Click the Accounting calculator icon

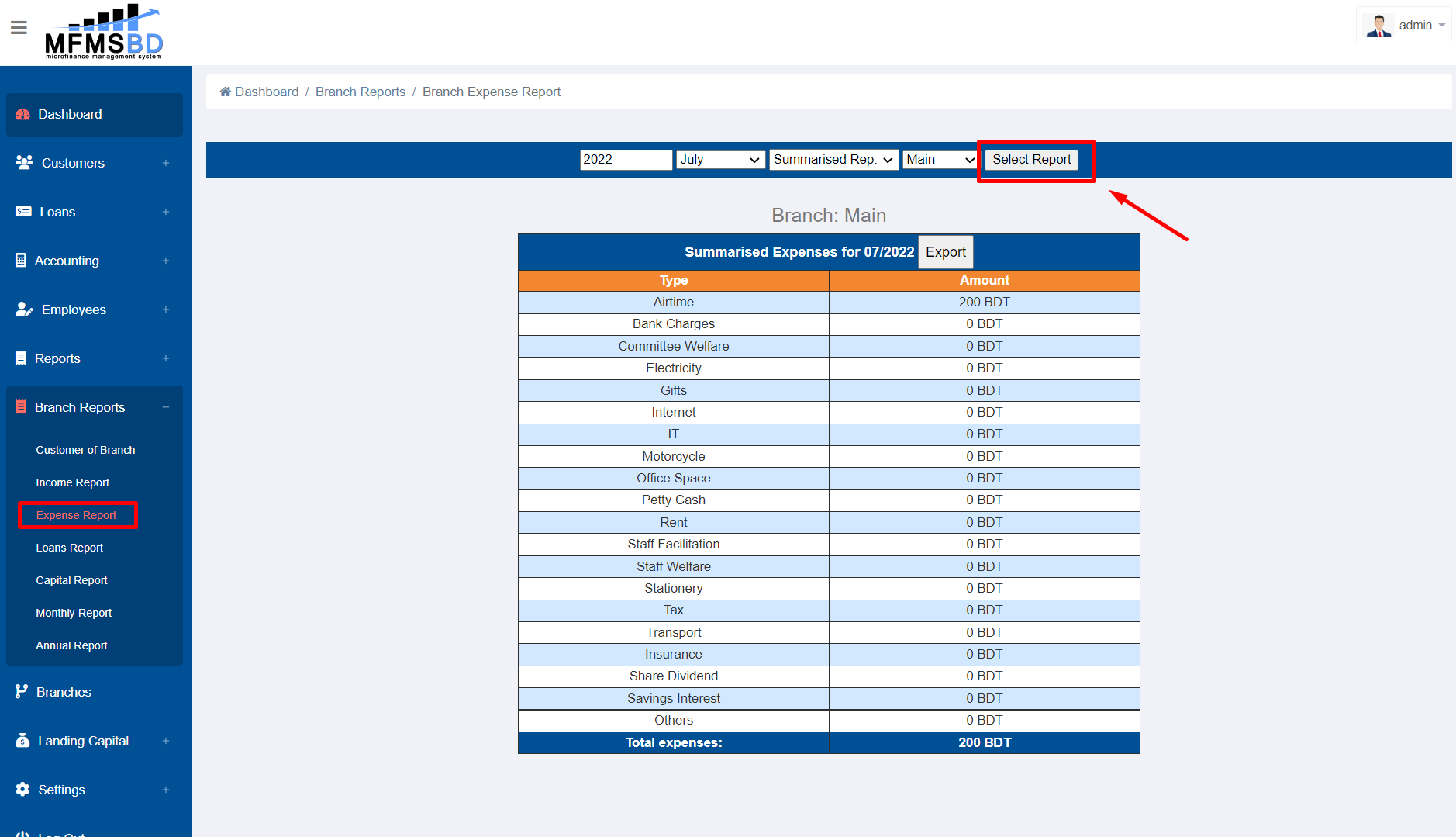21,261
